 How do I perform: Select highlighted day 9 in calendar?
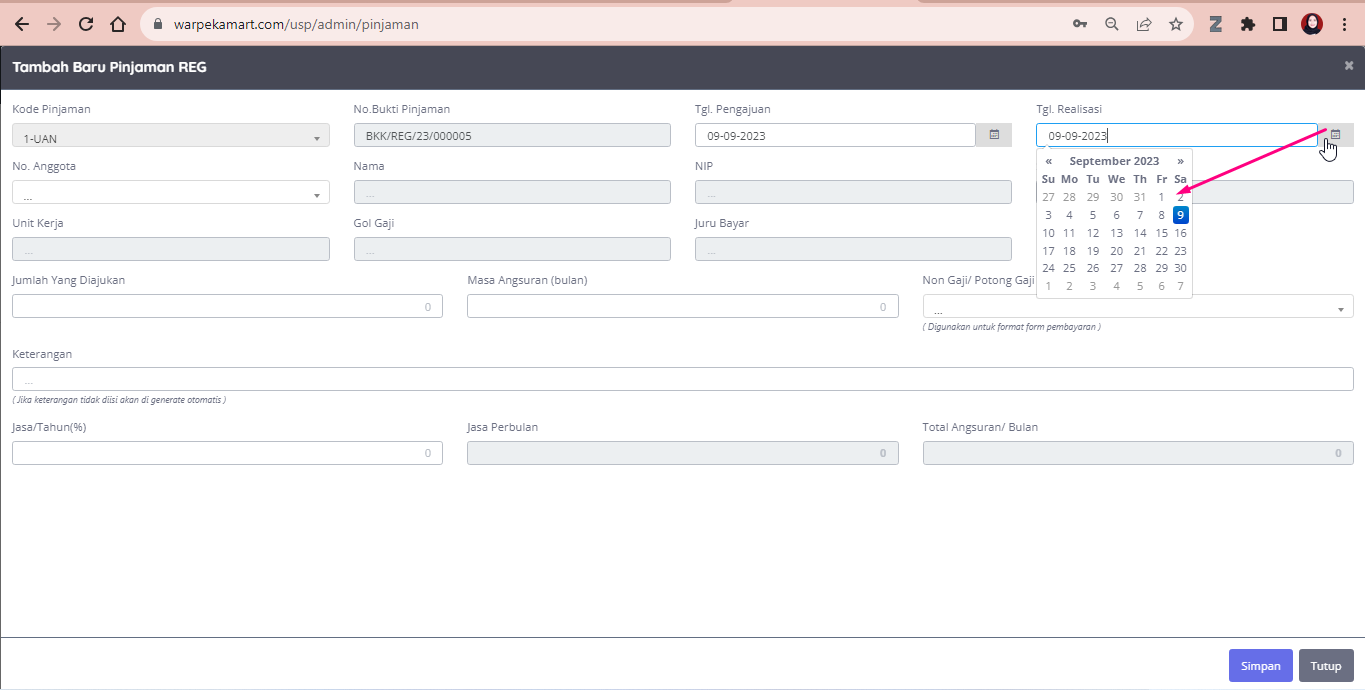tap(1181, 215)
